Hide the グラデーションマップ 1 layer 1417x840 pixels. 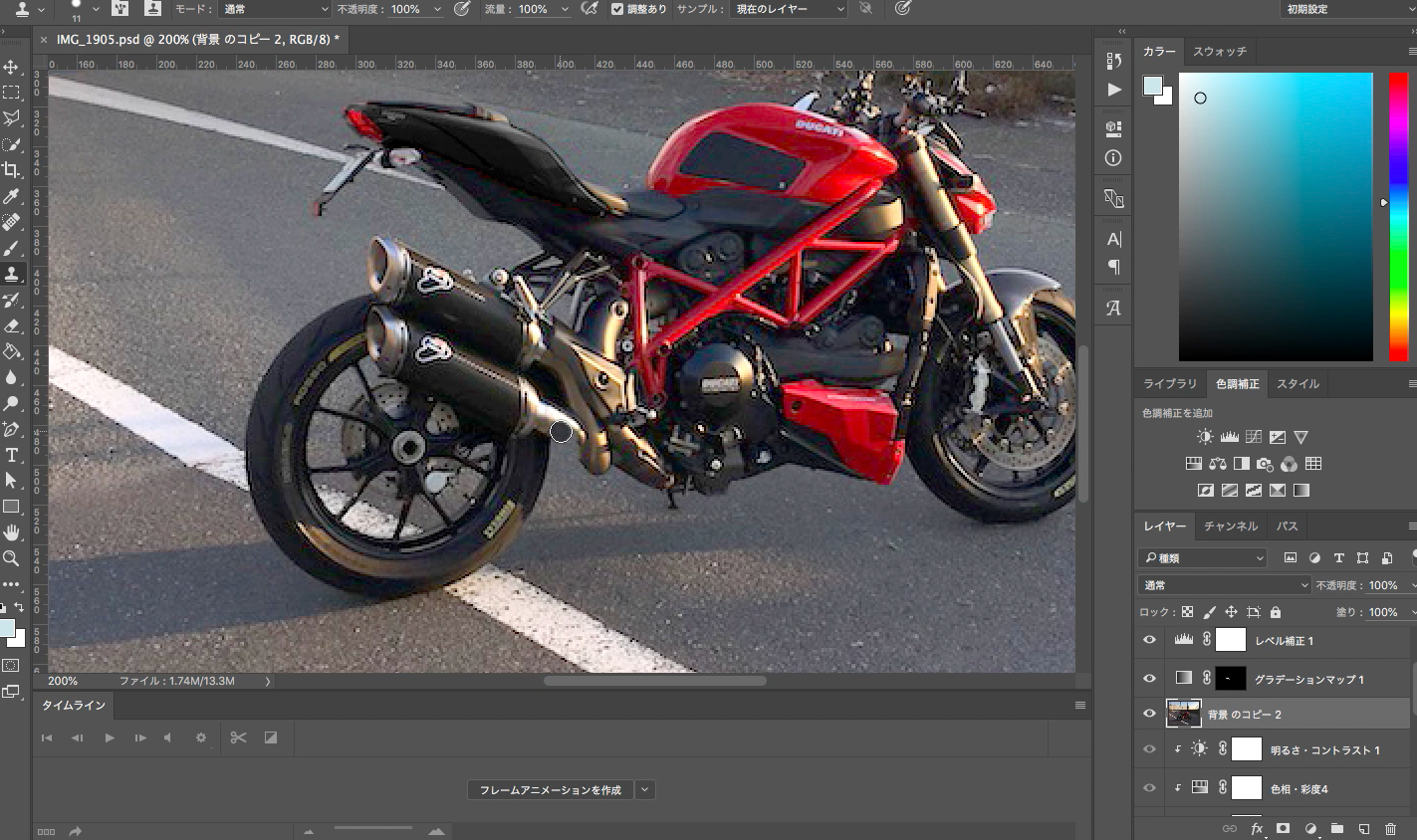pyautogui.click(x=1149, y=678)
